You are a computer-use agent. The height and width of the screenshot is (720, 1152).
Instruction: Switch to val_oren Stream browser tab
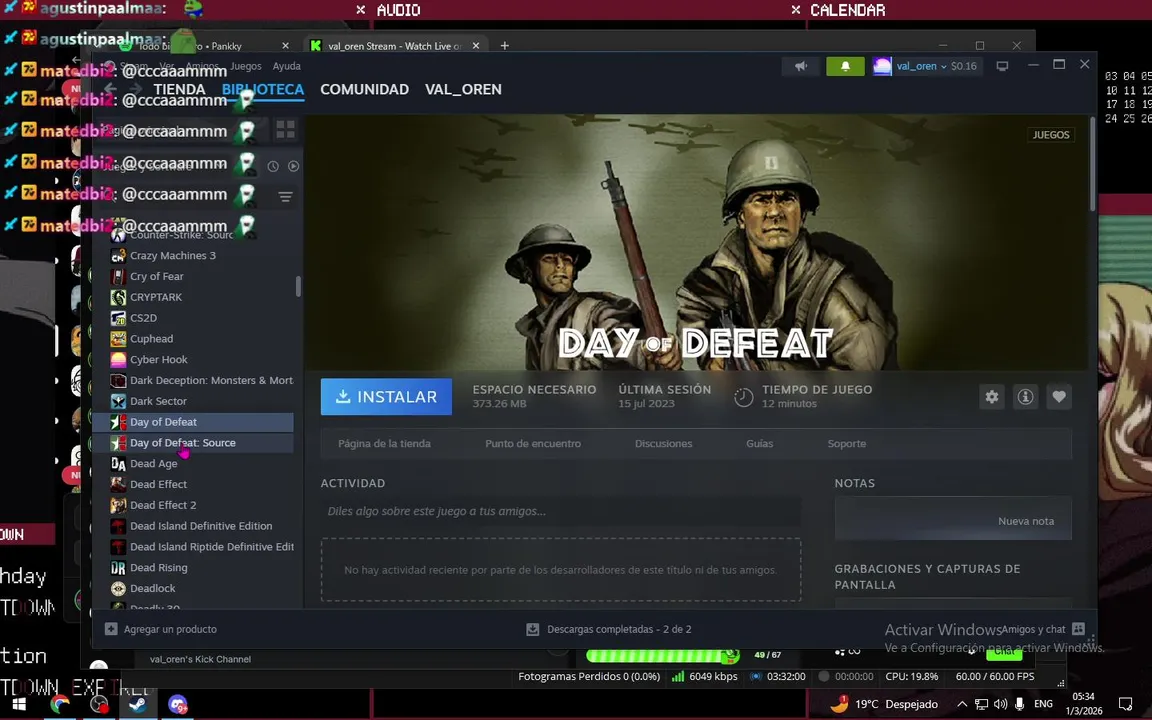coord(395,46)
